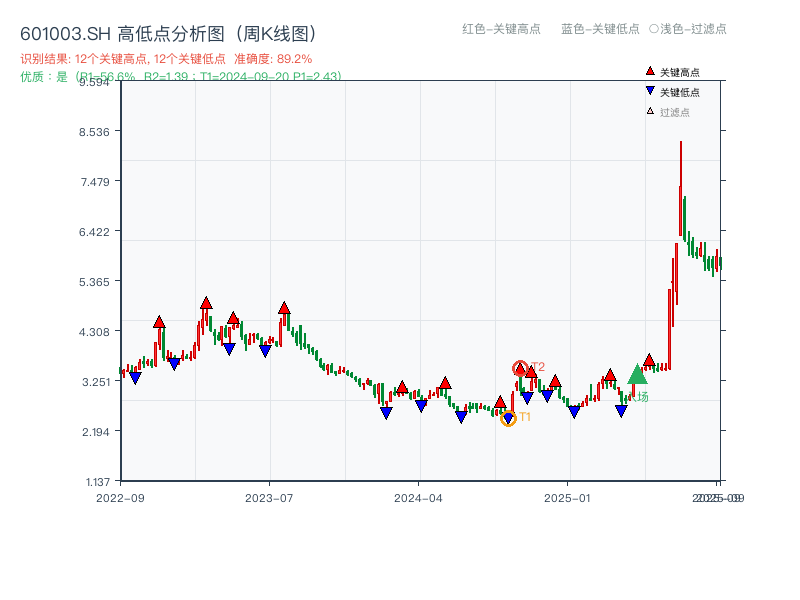Click the key high triangle right of the green entry marker
Viewport: 800px width, 600px height.
(x=649, y=360)
